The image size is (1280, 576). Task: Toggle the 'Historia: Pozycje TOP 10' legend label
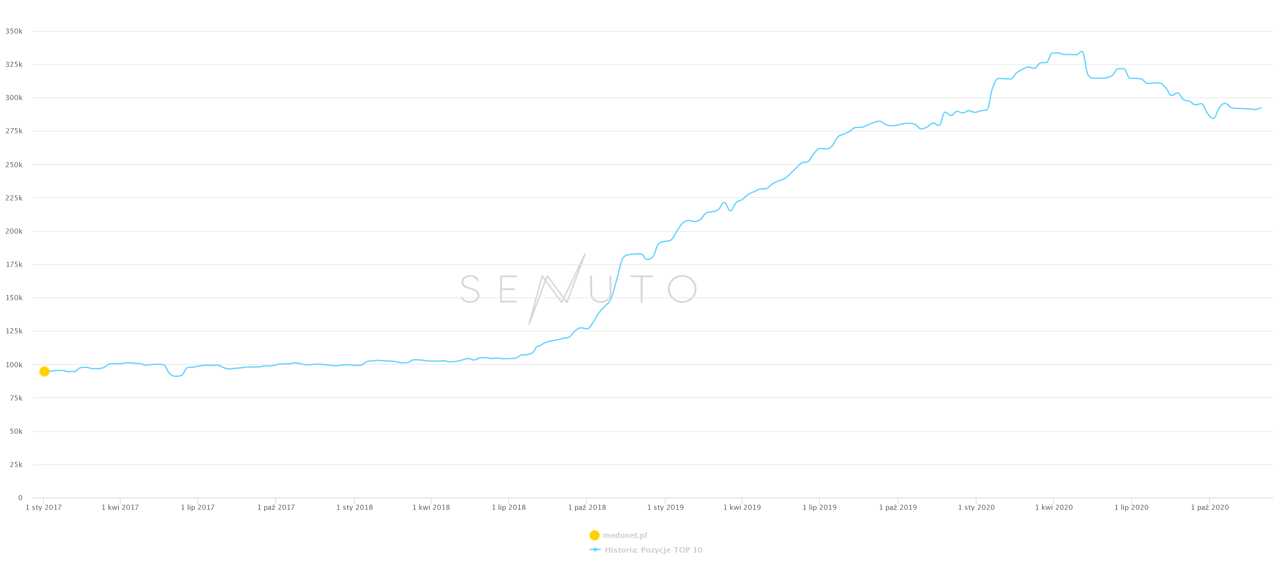pos(653,550)
